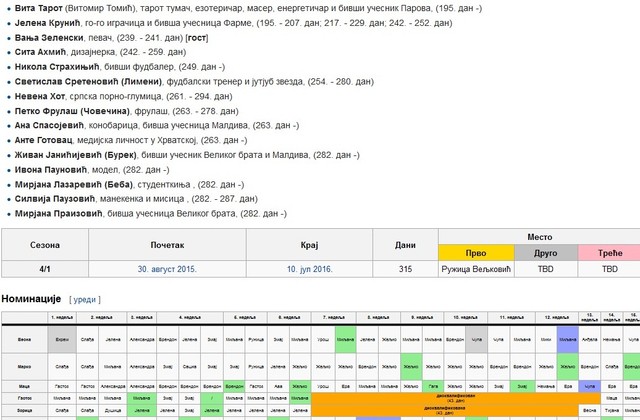The width and height of the screenshot is (640, 420).
Task: Click the Почетак column header
Action: 167,245
